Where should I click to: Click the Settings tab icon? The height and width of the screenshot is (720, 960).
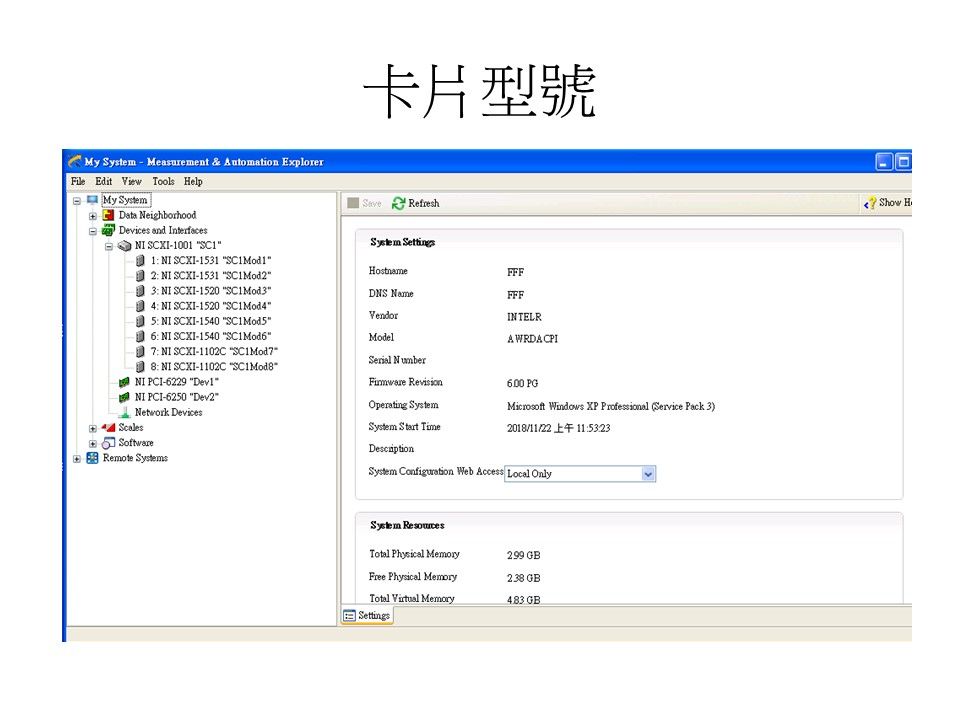(x=350, y=615)
